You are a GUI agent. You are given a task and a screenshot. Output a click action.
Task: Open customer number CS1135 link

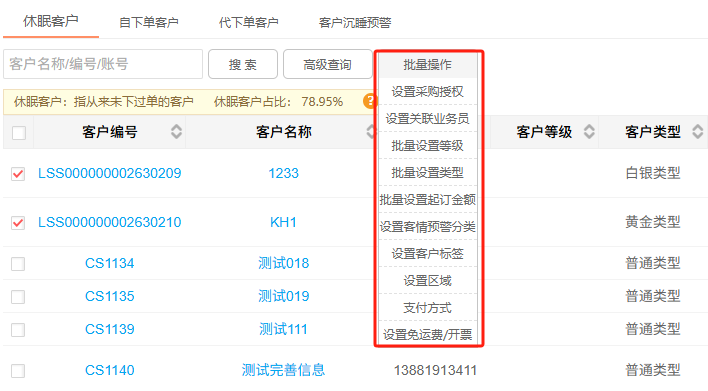(110, 296)
